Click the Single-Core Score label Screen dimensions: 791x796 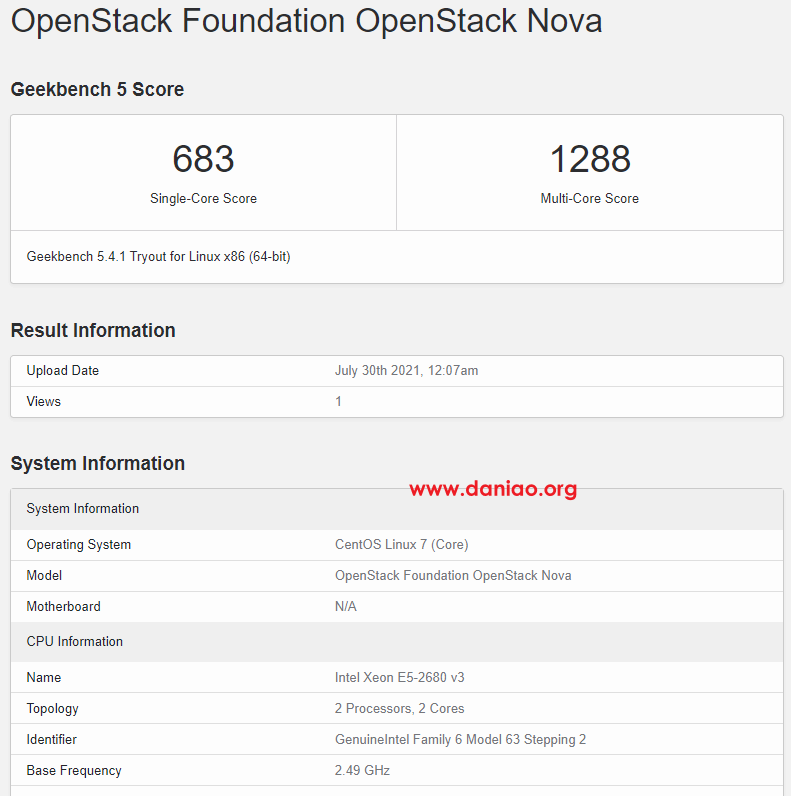(203, 198)
